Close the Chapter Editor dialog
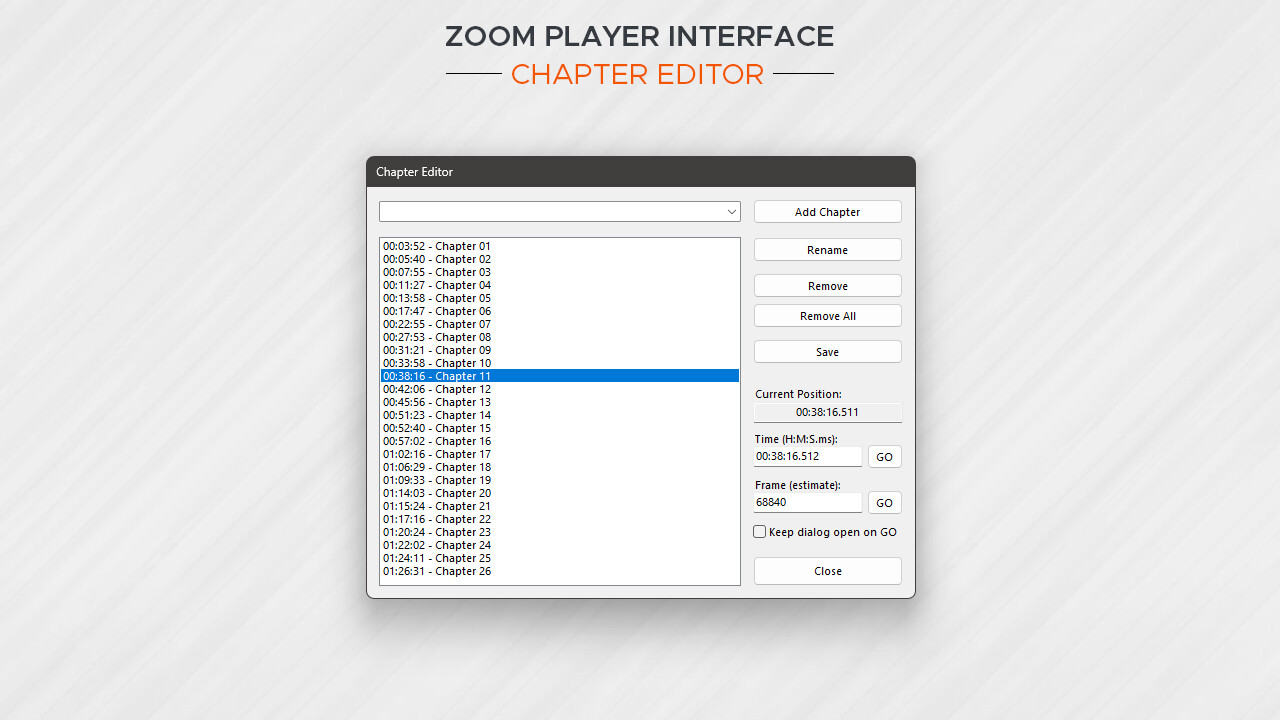The image size is (1280, 720). (827, 571)
